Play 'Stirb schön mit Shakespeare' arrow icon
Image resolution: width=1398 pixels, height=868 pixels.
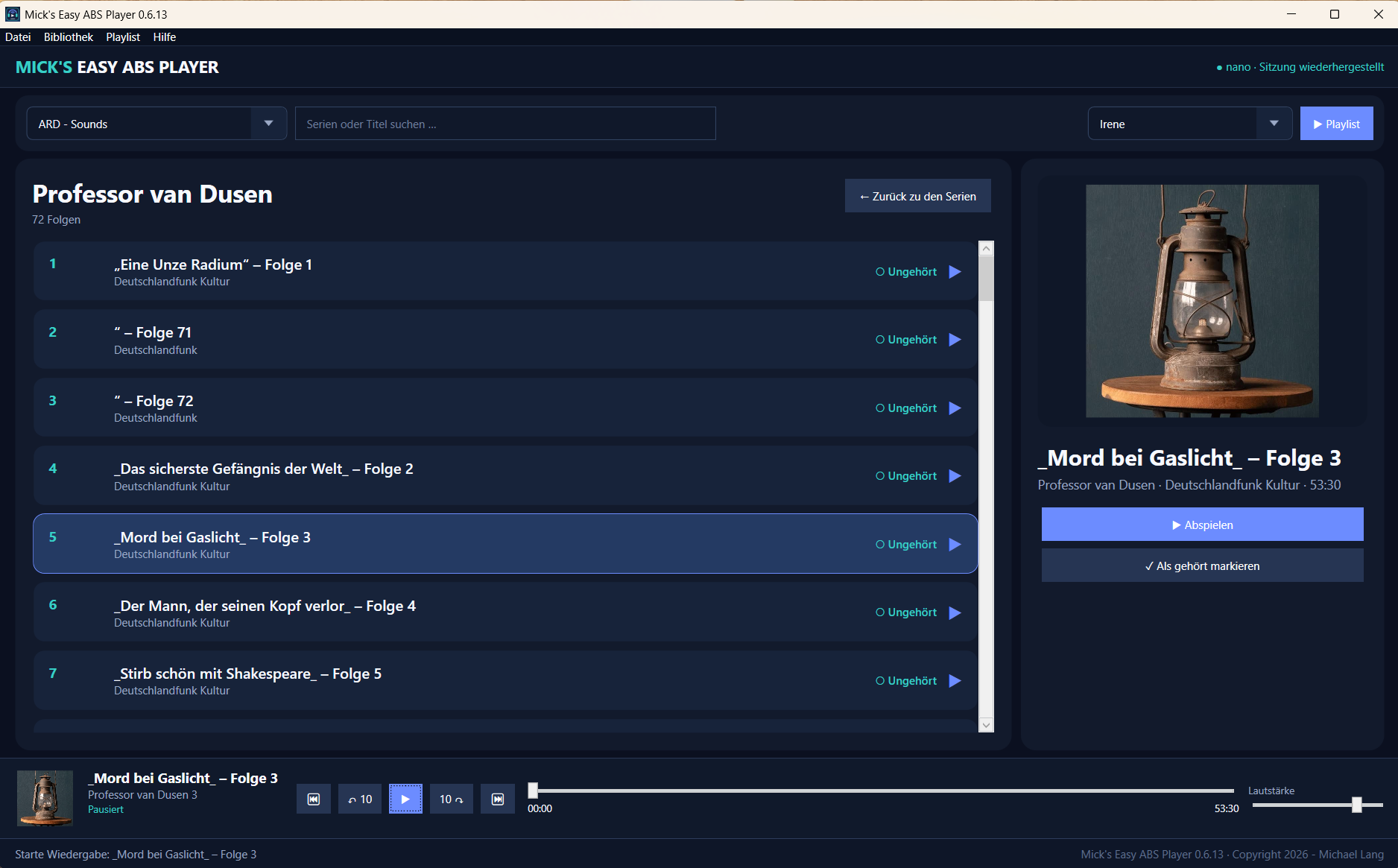(955, 681)
